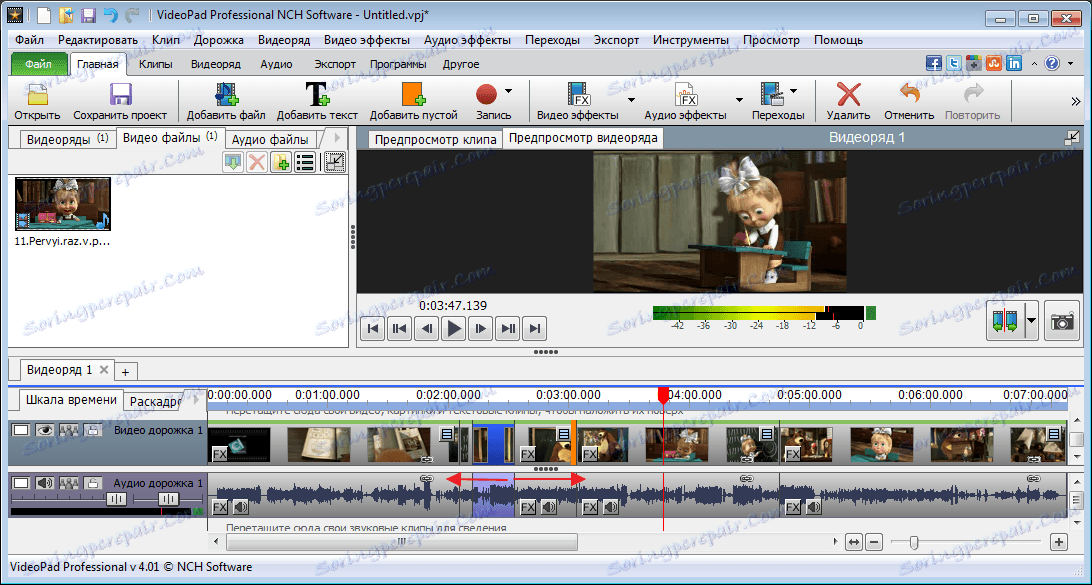
Task: Mute Аудио дорожка 1 with speaker icon
Action: [x=45, y=483]
